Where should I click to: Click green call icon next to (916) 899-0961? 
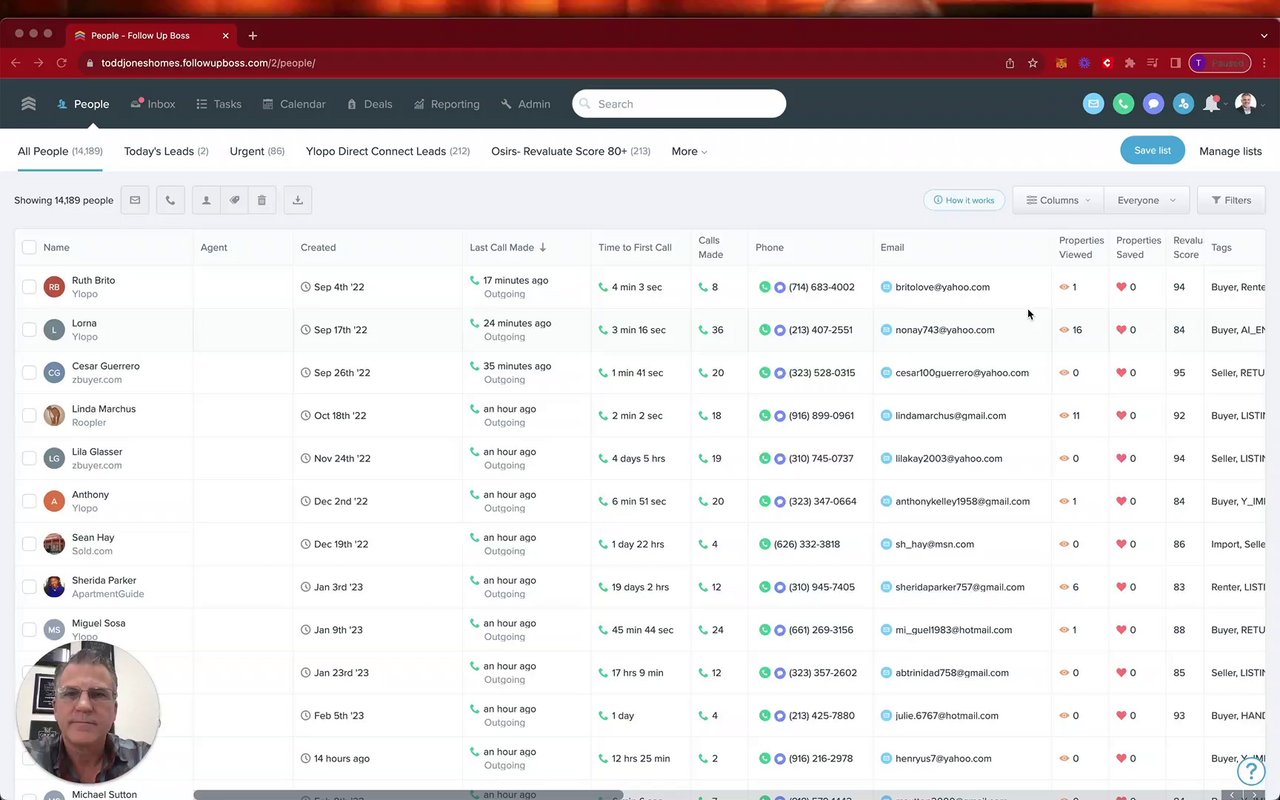(x=765, y=416)
